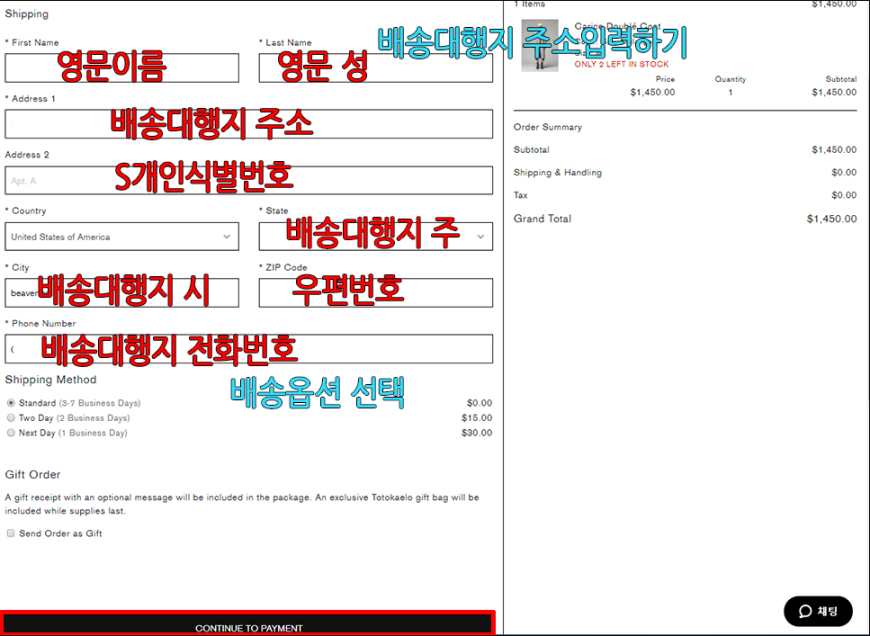Select Two Day shipping option

pyautogui.click(x=11, y=418)
